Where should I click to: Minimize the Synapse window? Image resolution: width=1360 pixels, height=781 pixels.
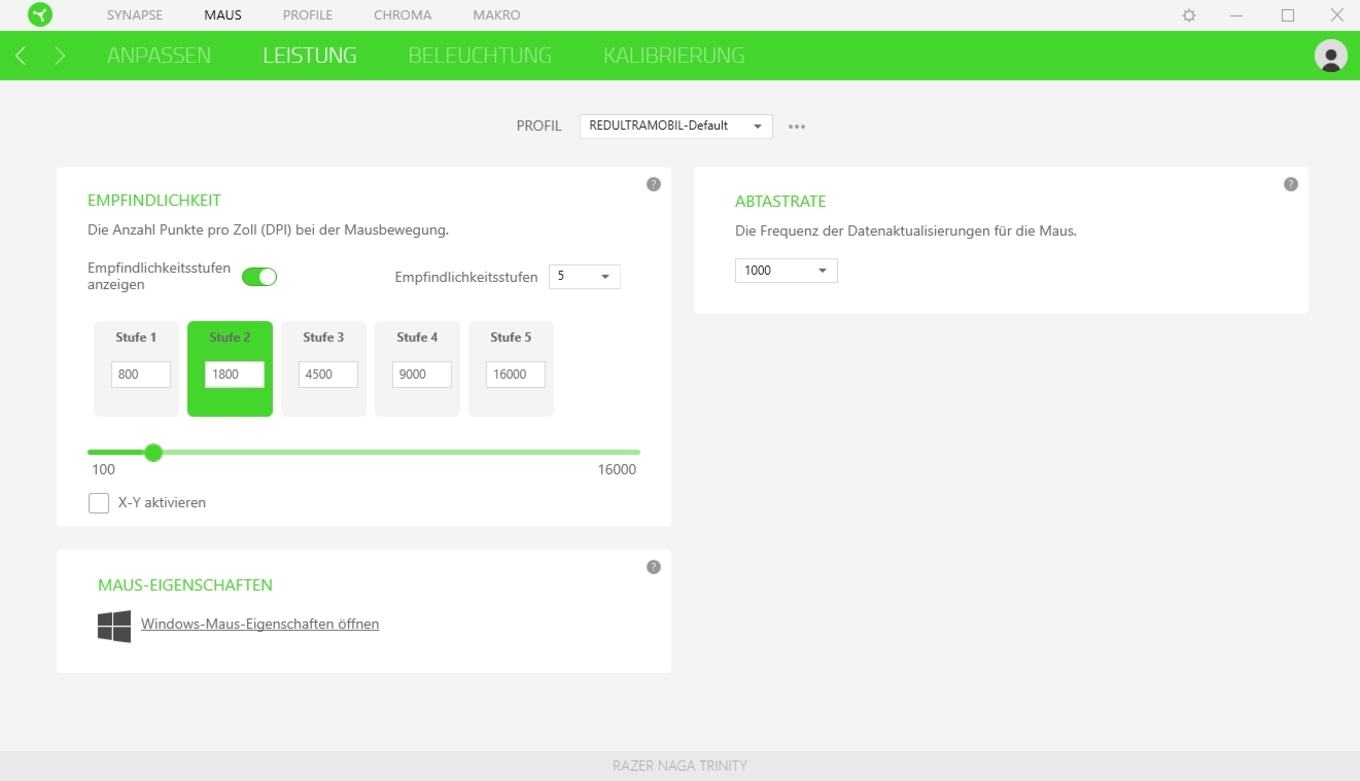click(1237, 15)
